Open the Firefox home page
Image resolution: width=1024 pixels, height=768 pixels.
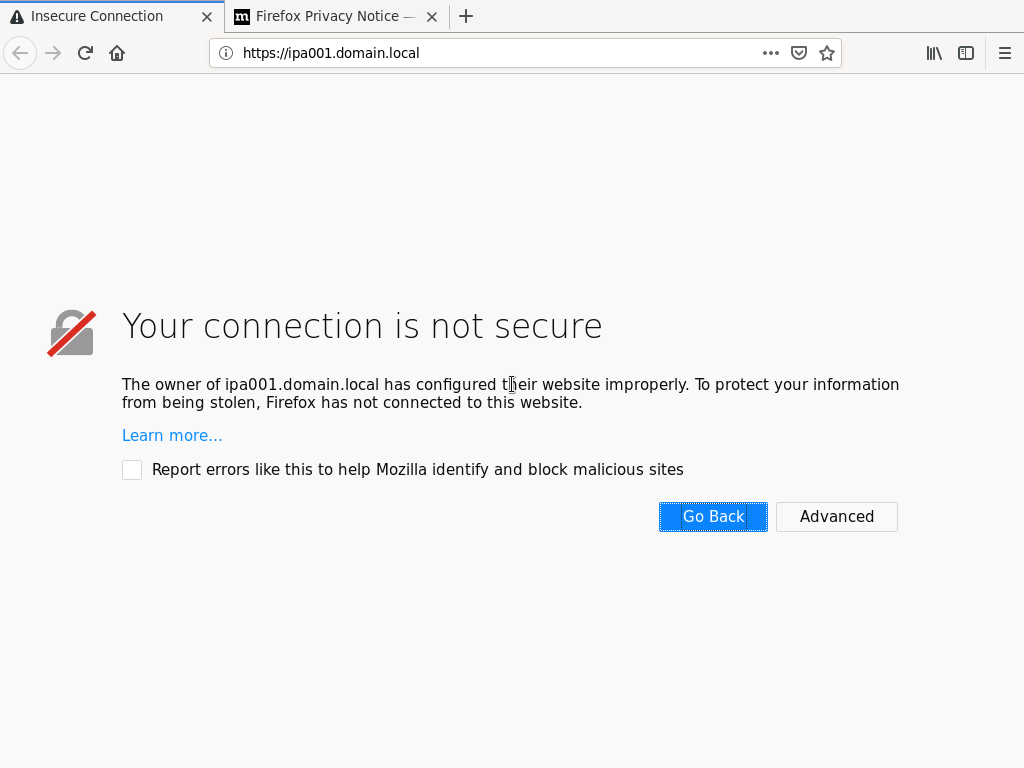[117, 54]
